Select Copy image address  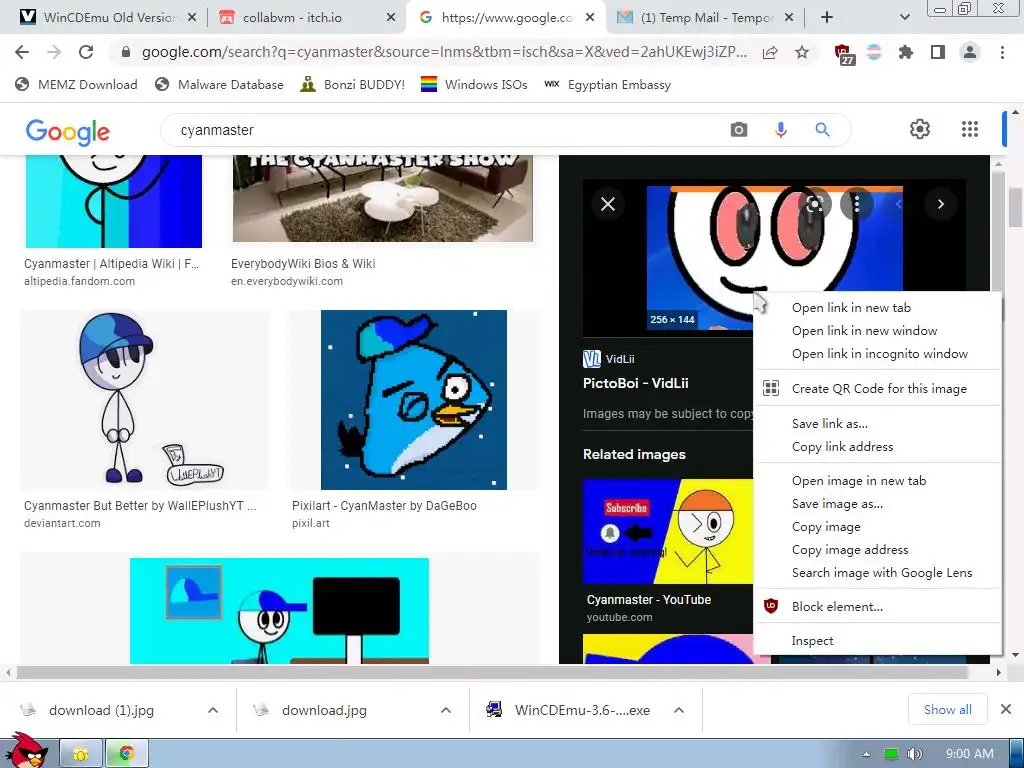point(878,550)
